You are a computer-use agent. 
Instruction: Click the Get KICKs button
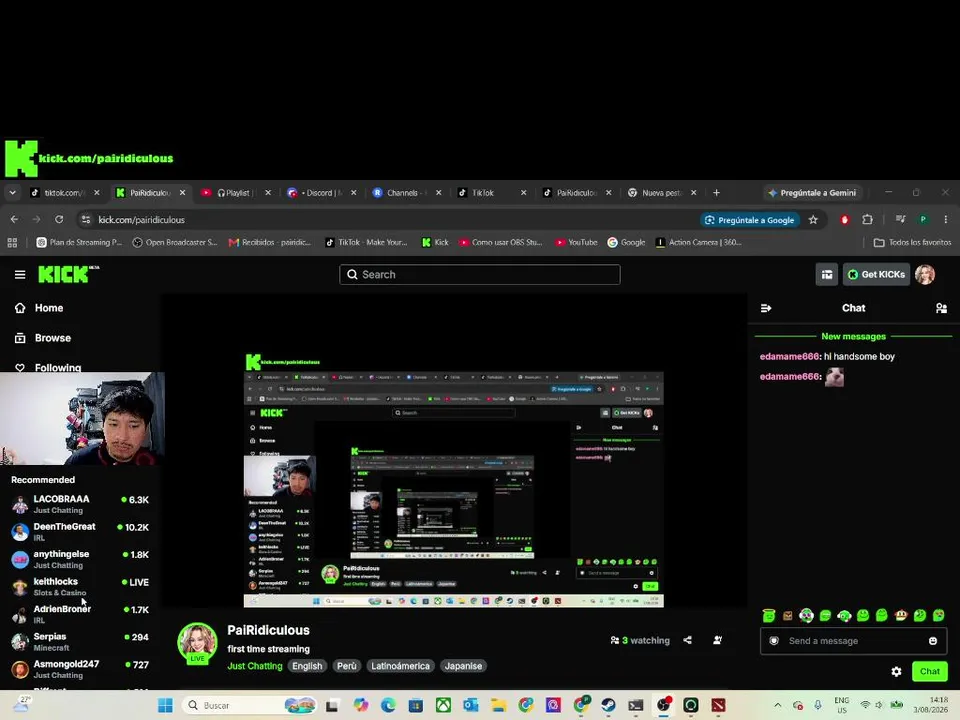tap(876, 274)
